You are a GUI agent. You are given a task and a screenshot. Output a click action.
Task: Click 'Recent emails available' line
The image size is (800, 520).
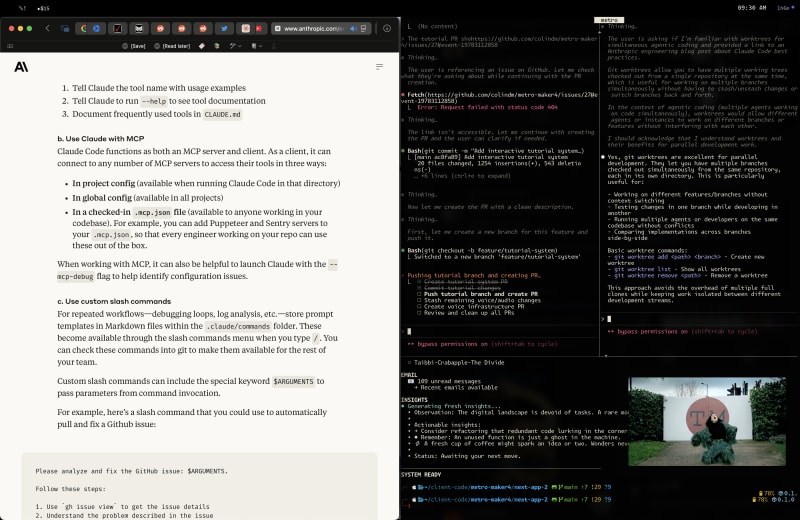pos(459,387)
